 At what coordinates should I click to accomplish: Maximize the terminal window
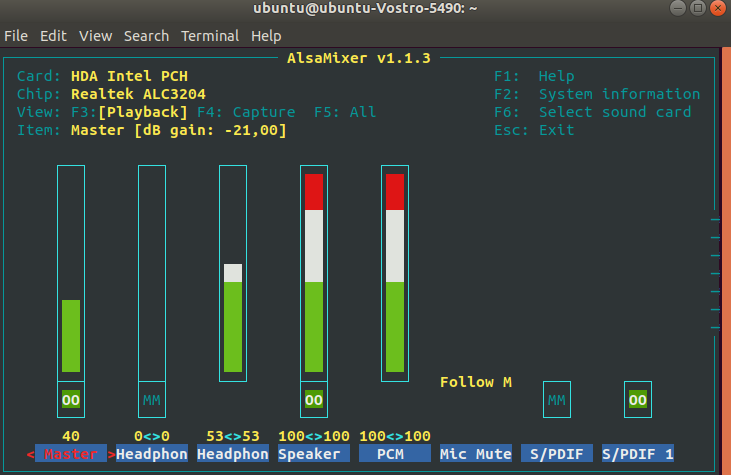[x=698, y=8]
